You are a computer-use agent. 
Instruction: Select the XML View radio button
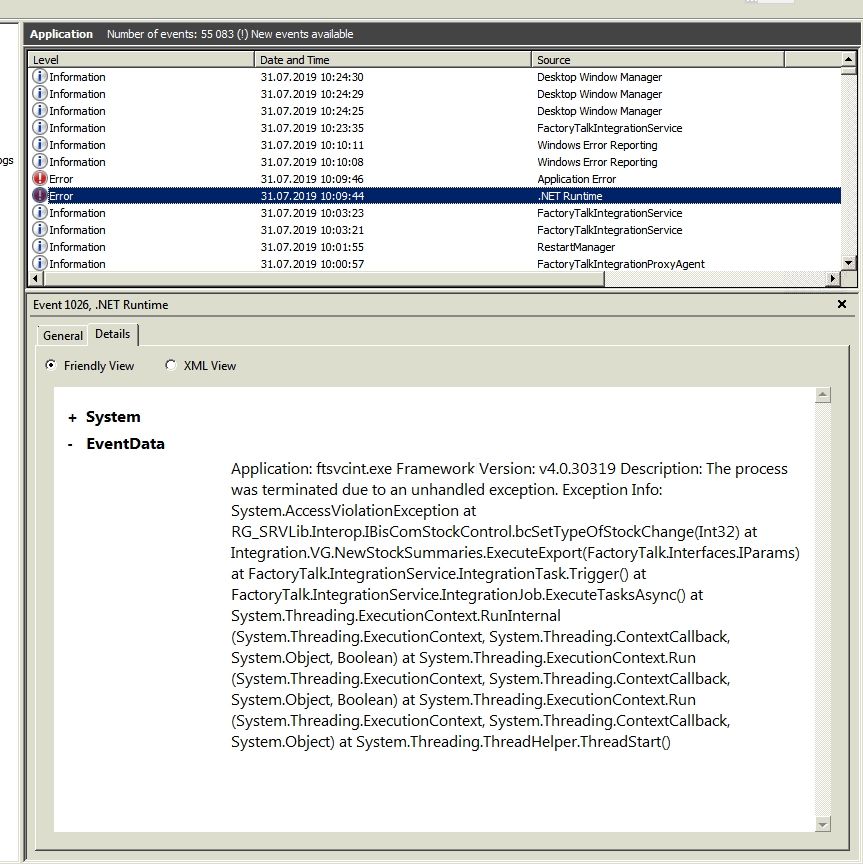click(x=171, y=365)
